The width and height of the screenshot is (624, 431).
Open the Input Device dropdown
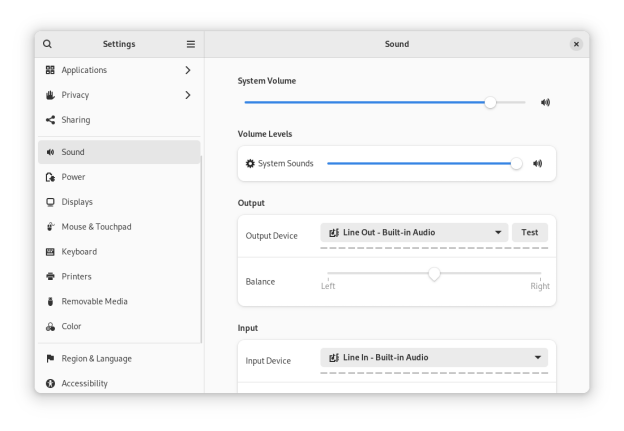pos(434,357)
